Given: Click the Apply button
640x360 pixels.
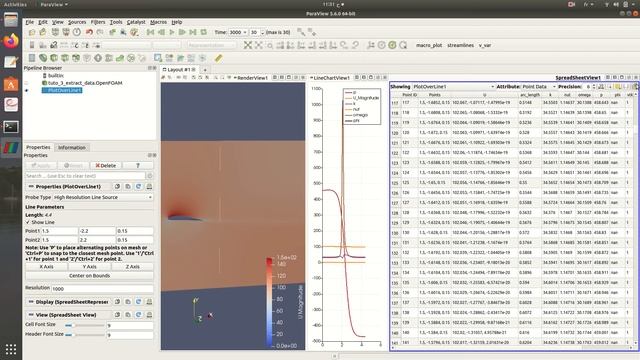Looking at the screenshot, I should 40,165.
